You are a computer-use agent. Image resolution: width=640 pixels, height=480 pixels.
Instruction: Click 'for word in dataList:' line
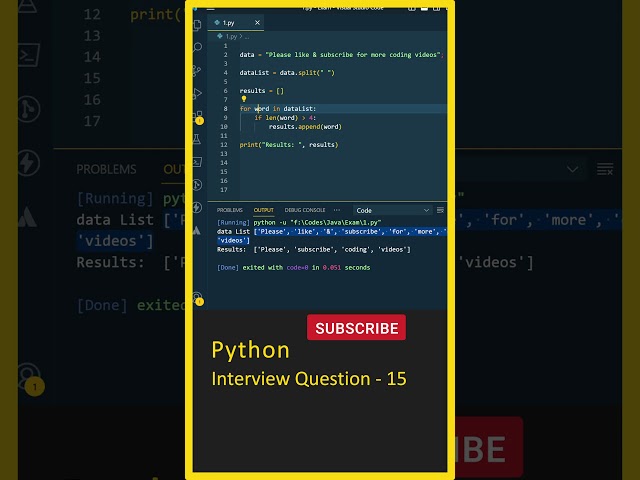[x=278, y=109]
